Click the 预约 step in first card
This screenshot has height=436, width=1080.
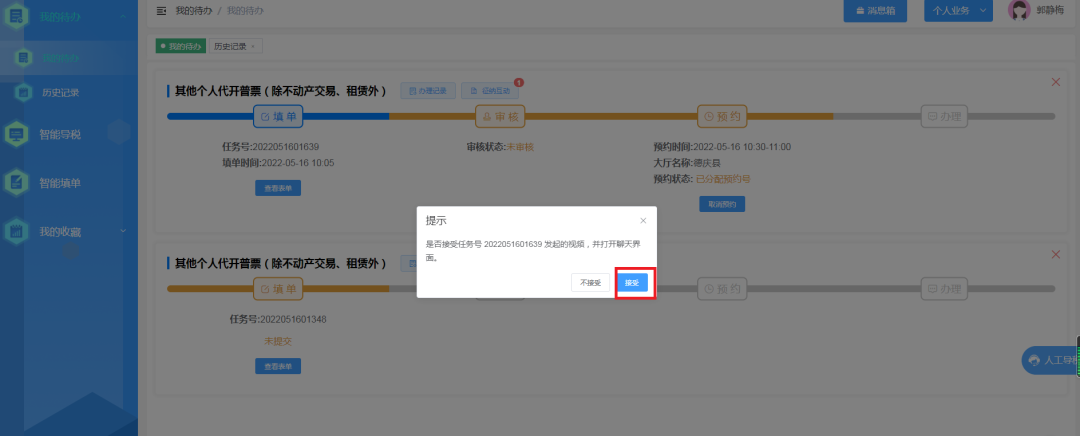tap(722, 116)
